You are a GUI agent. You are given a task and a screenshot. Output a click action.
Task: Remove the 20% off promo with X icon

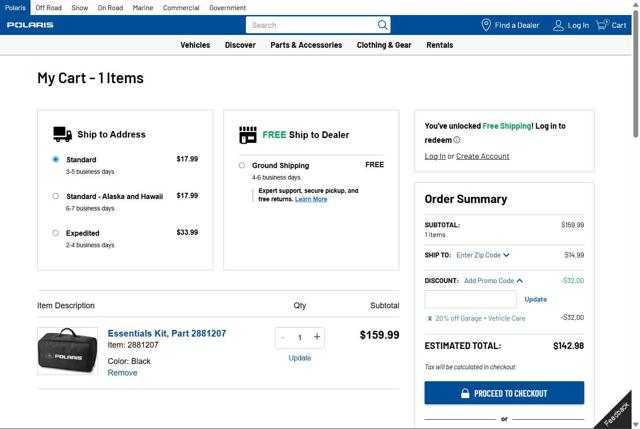tap(429, 318)
